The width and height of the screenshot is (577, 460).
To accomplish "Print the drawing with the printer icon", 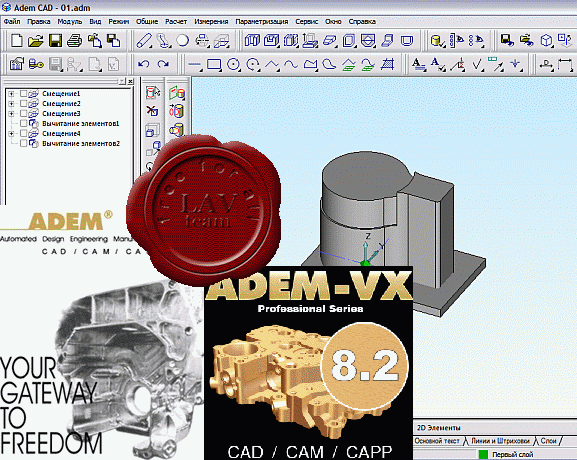I will [75, 40].
